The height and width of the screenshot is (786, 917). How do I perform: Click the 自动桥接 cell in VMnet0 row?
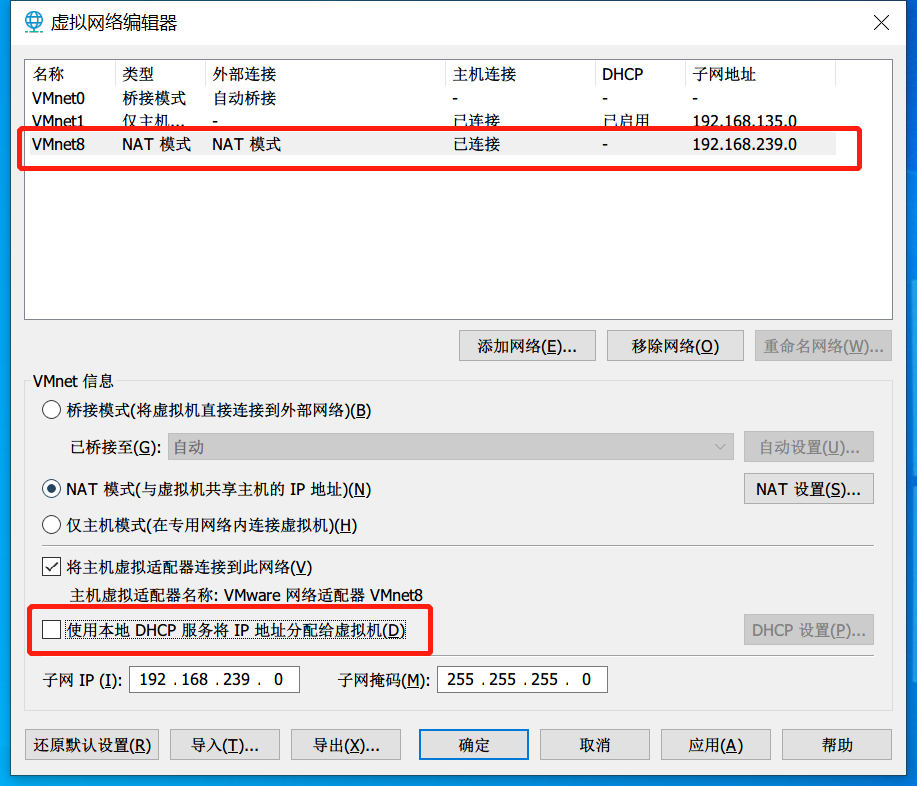(244, 98)
